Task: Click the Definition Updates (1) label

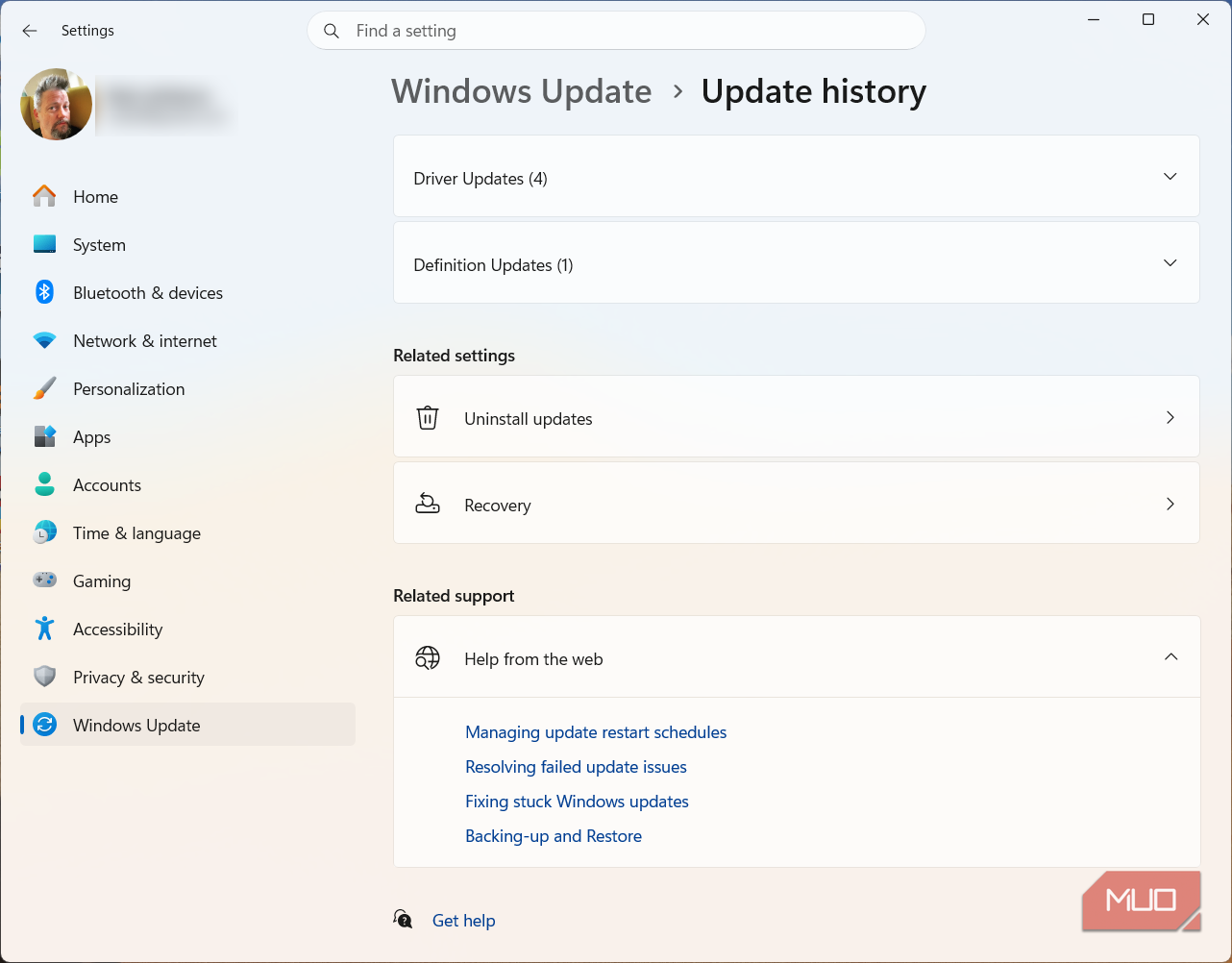Action: [493, 265]
